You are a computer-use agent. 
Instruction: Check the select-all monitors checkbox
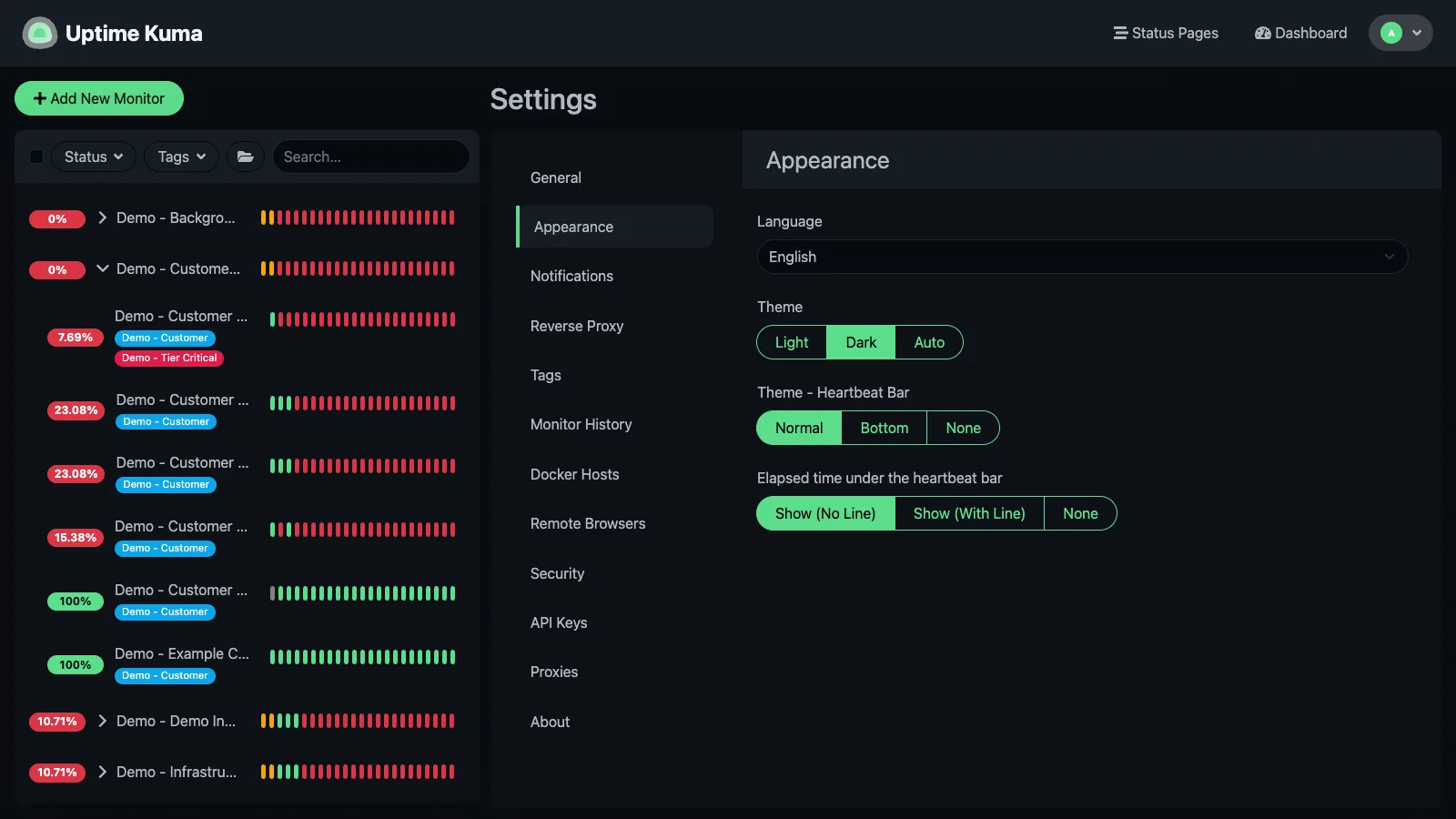click(36, 157)
